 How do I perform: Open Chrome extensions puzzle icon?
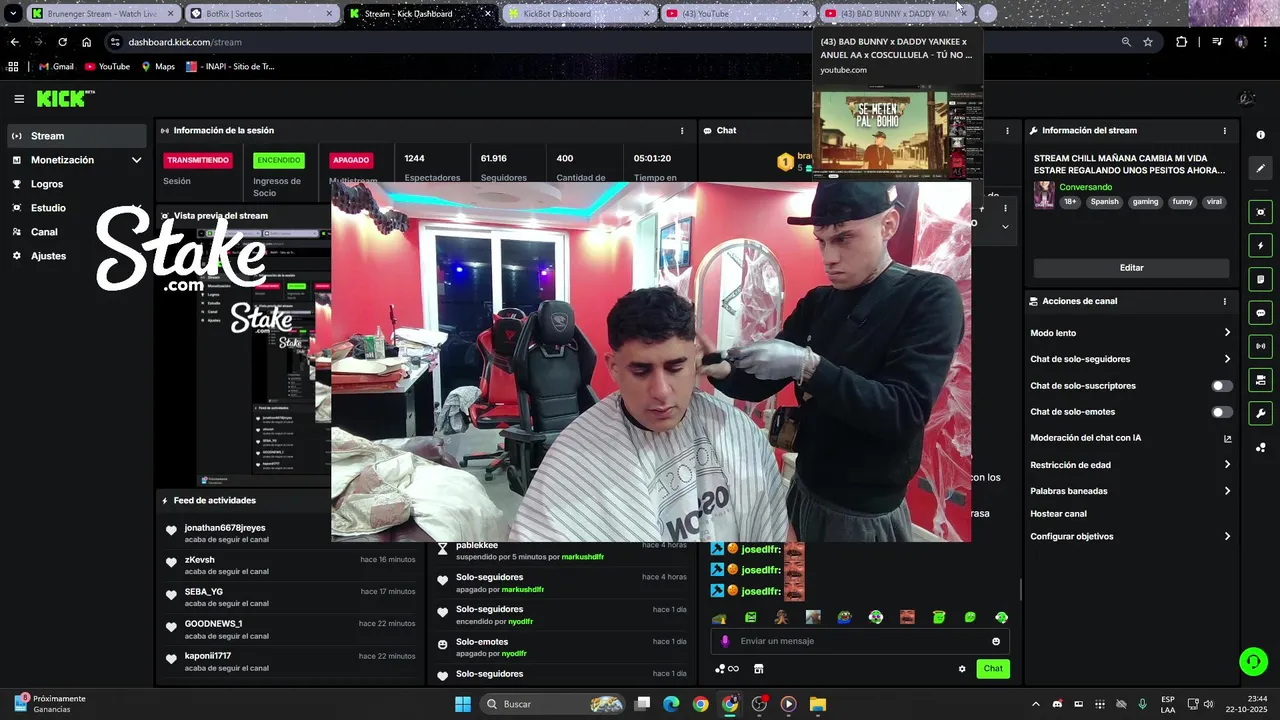pyautogui.click(x=1182, y=42)
